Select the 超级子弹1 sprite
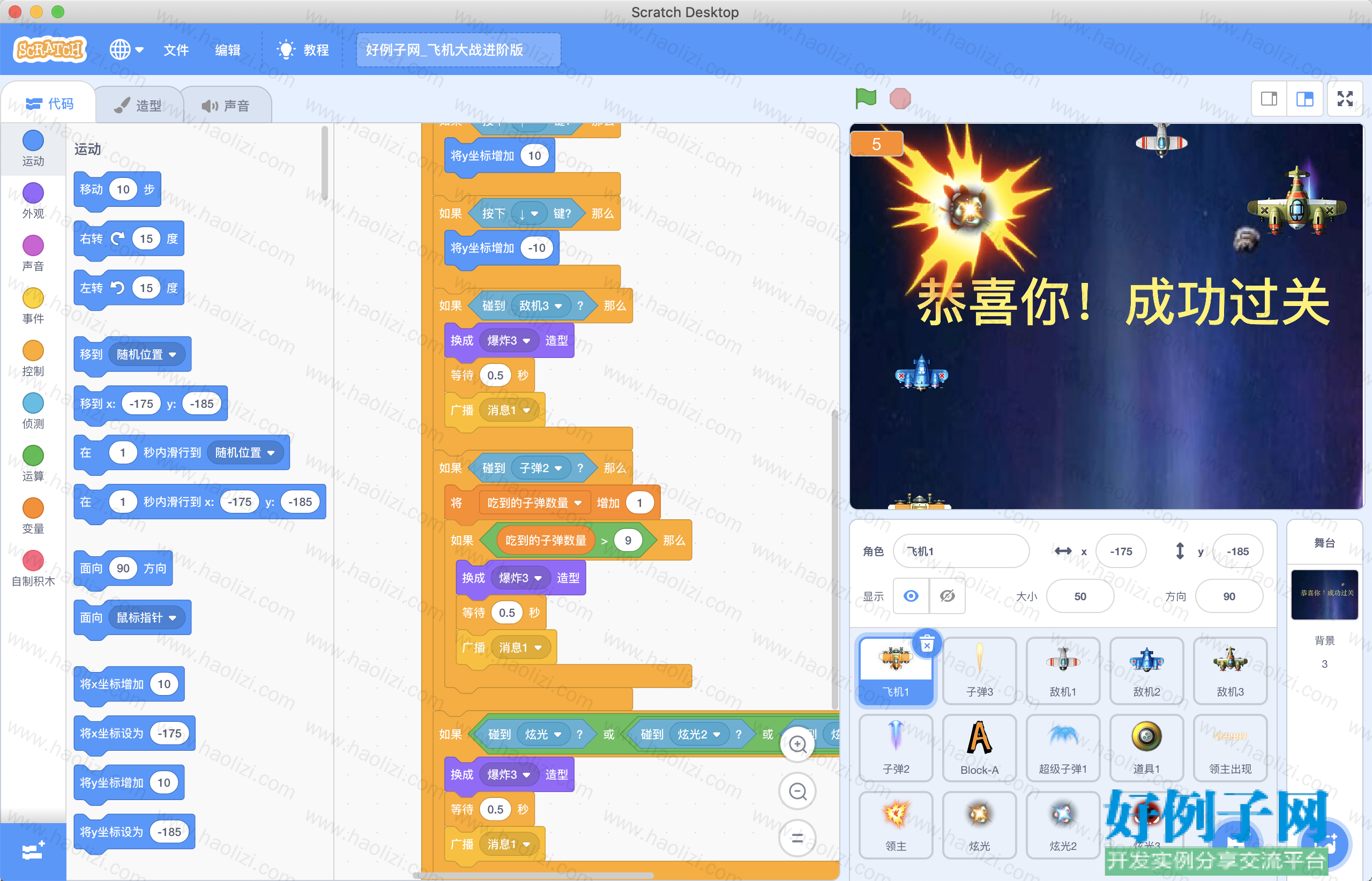Viewport: 1372px width, 881px height. 1062,748
